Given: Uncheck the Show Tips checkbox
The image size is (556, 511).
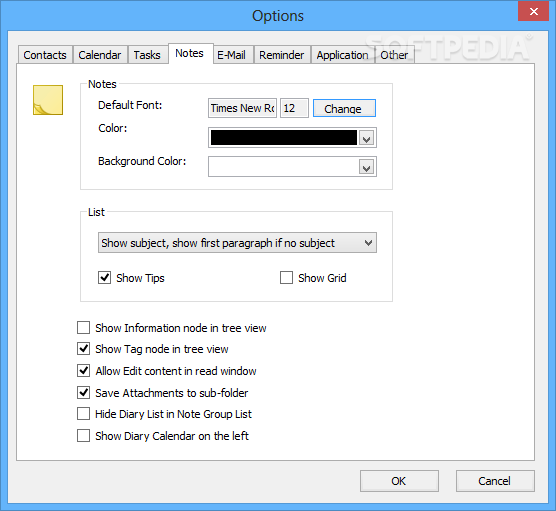Looking at the screenshot, I should click(105, 278).
